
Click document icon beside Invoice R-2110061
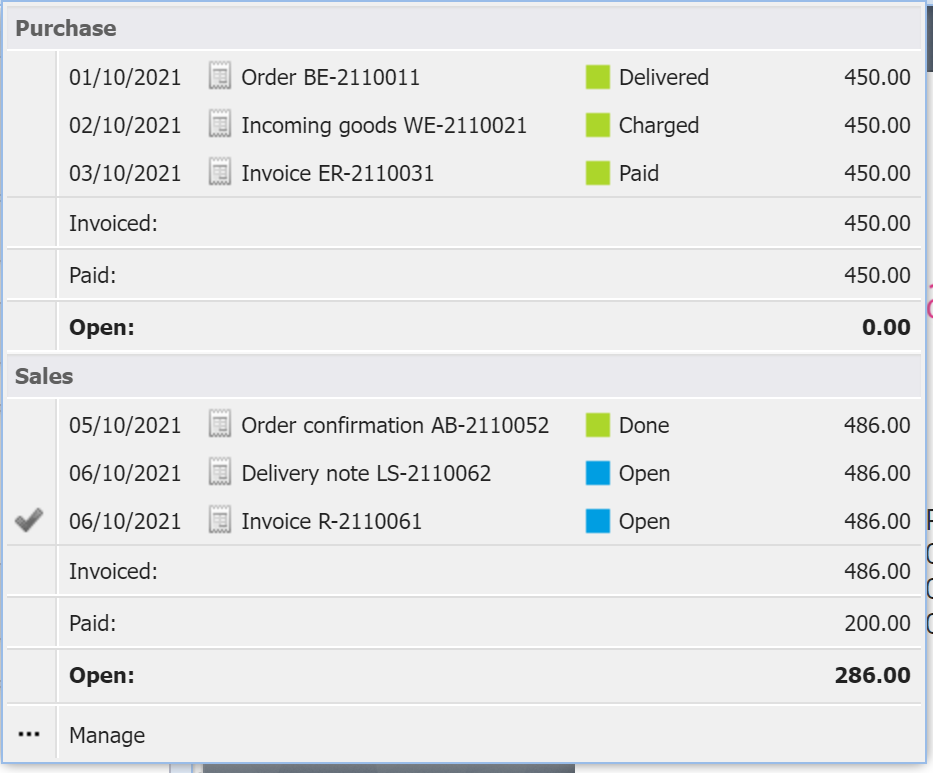(220, 521)
